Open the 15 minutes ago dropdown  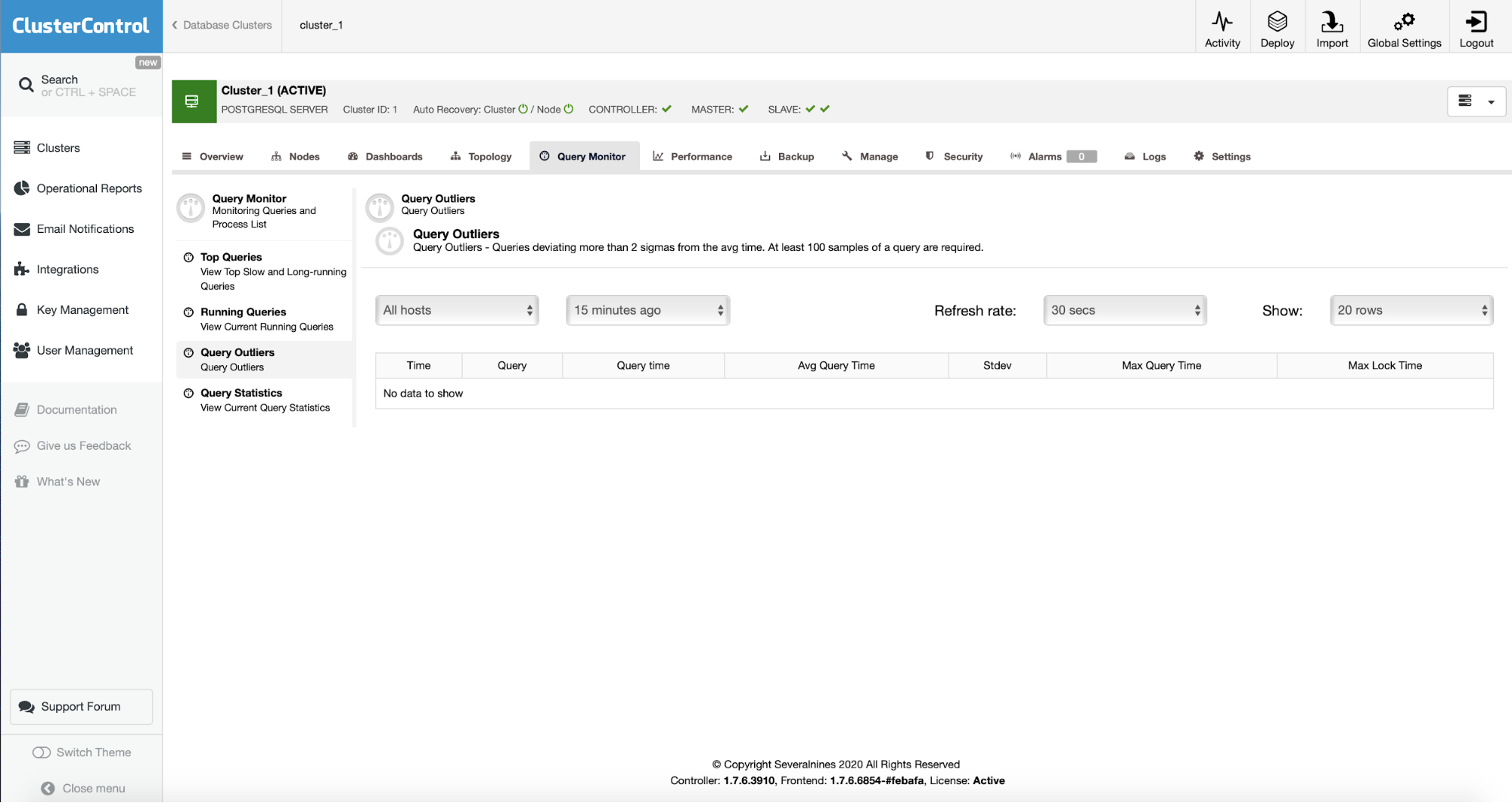[647, 310]
